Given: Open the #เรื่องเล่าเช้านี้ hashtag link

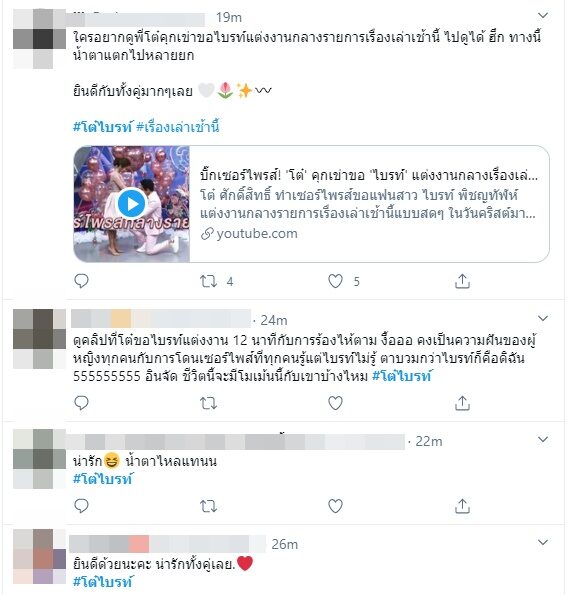Looking at the screenshot, I should (x=178, y=126).
